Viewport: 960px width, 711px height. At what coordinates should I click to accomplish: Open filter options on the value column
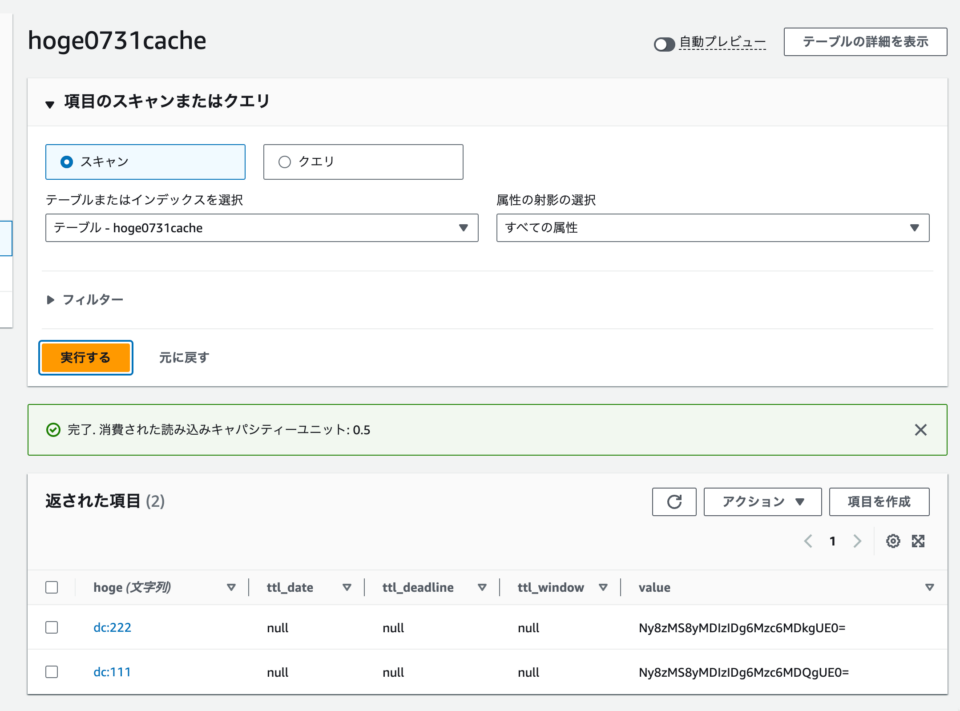(928, 587)
